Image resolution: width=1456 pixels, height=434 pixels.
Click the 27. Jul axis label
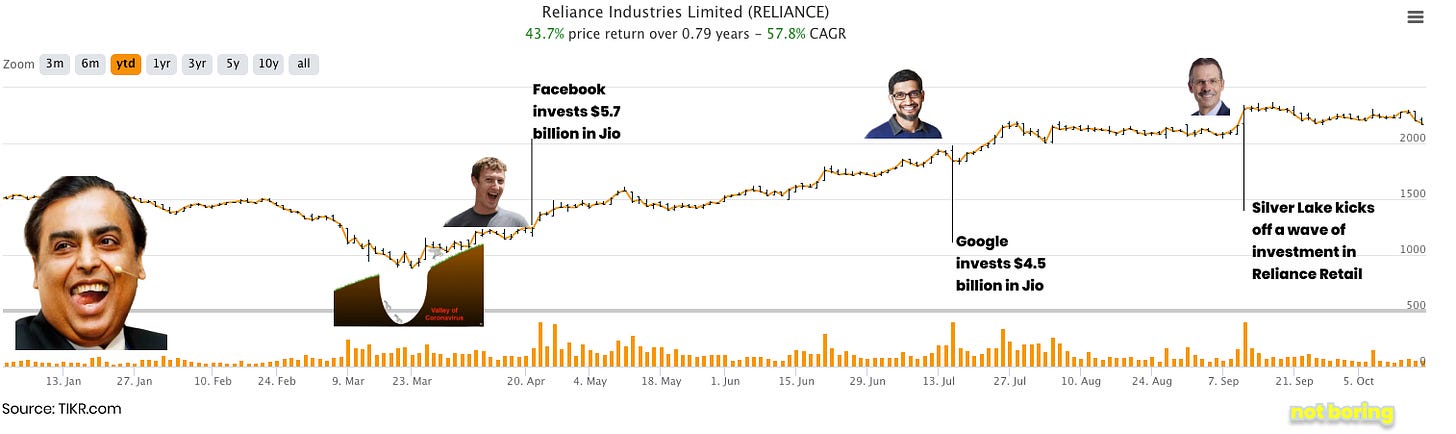pyautogui.click(x=1011, y=381)
